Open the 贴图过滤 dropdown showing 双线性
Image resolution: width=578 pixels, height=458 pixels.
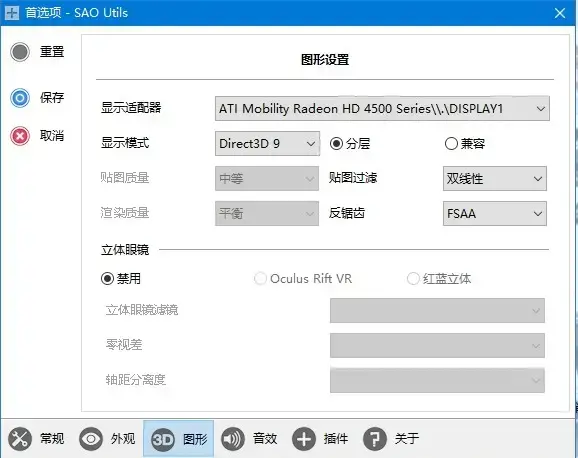(x=495, y=178)
